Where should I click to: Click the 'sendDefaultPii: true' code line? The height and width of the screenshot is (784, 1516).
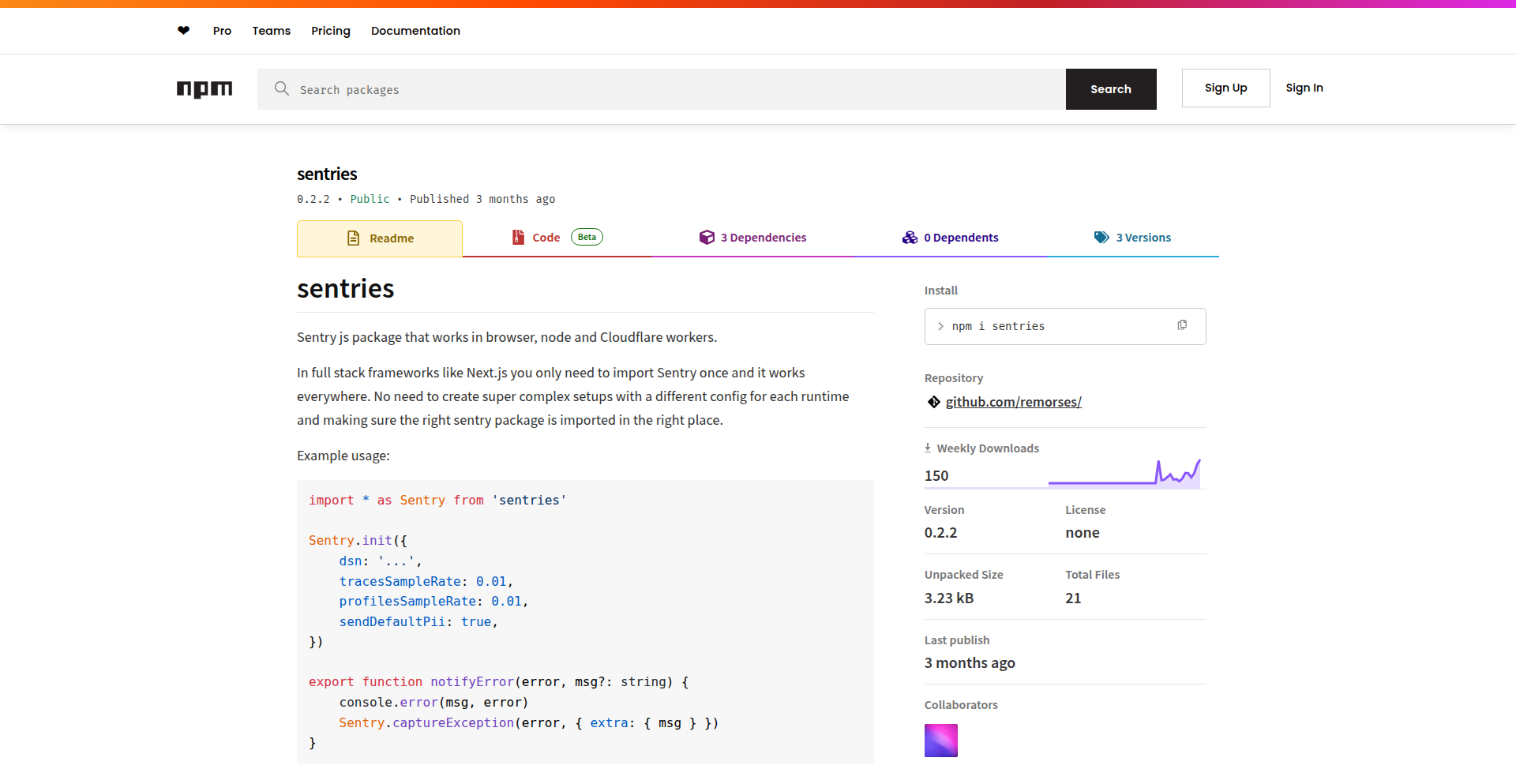418,621
